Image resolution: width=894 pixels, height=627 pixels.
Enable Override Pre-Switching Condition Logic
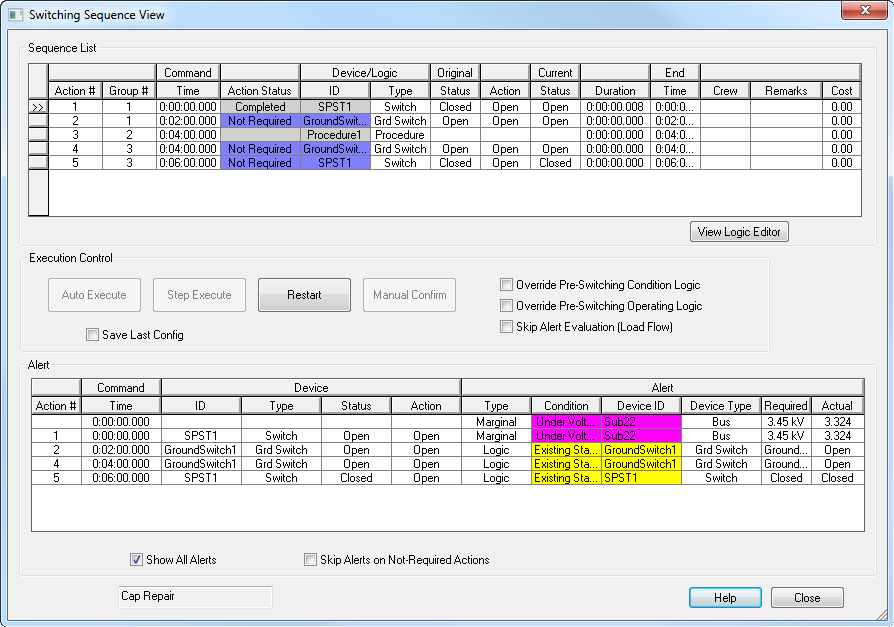[507, 284]
